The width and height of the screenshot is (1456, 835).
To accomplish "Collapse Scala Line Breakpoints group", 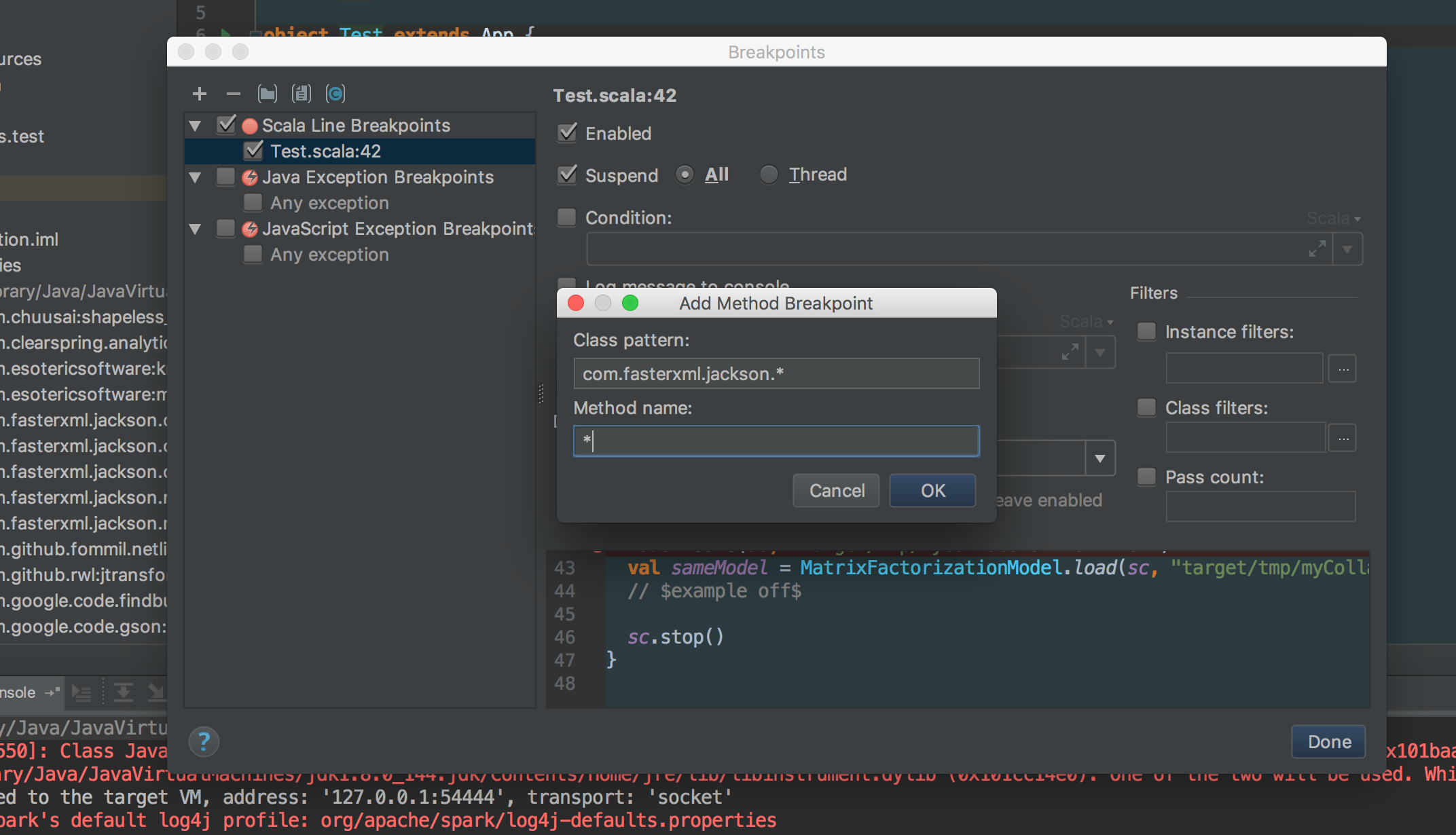I will 196,126.
